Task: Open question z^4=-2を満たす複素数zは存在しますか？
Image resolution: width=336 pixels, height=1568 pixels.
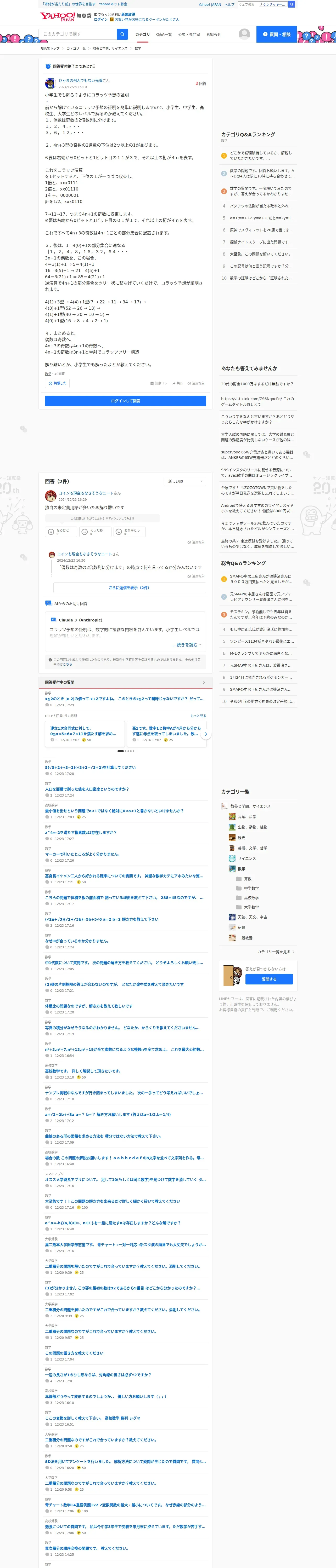Action: click(x=81, y=832)
